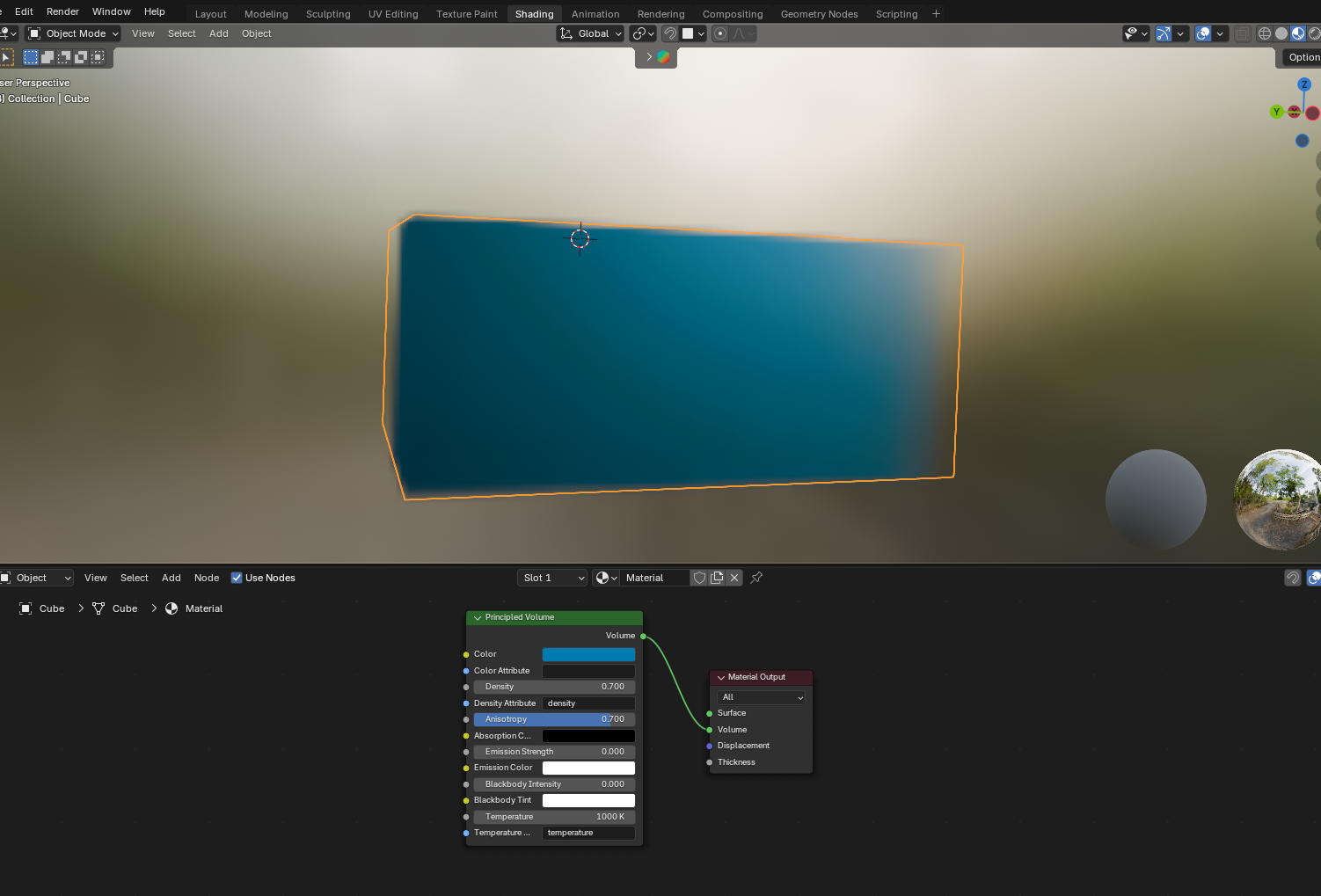Switch to the Geometry Nodes workspace tab
This screenshot has width=1321, height=896.
(x=819, y=14)
